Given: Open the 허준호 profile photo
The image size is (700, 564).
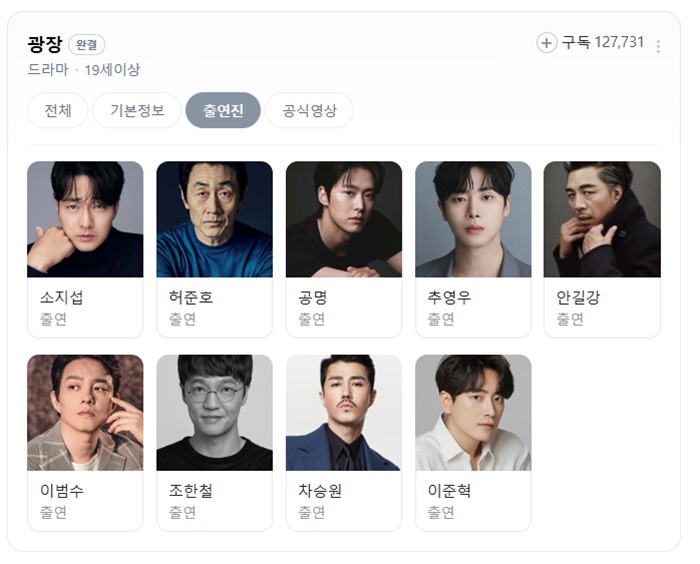Looking at the screenshot, I should click(214, 219).
